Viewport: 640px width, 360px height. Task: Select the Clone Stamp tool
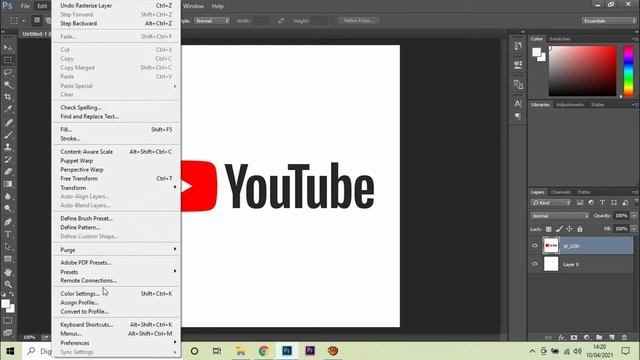8,147
